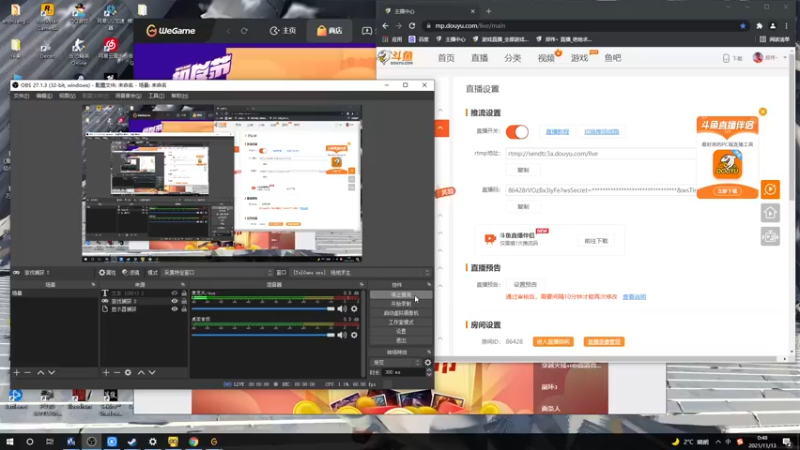The image size is (800, 450).
Task: Move the selected source up in the Sources panel
Action: pyautogui.click(x=141, y=373)
